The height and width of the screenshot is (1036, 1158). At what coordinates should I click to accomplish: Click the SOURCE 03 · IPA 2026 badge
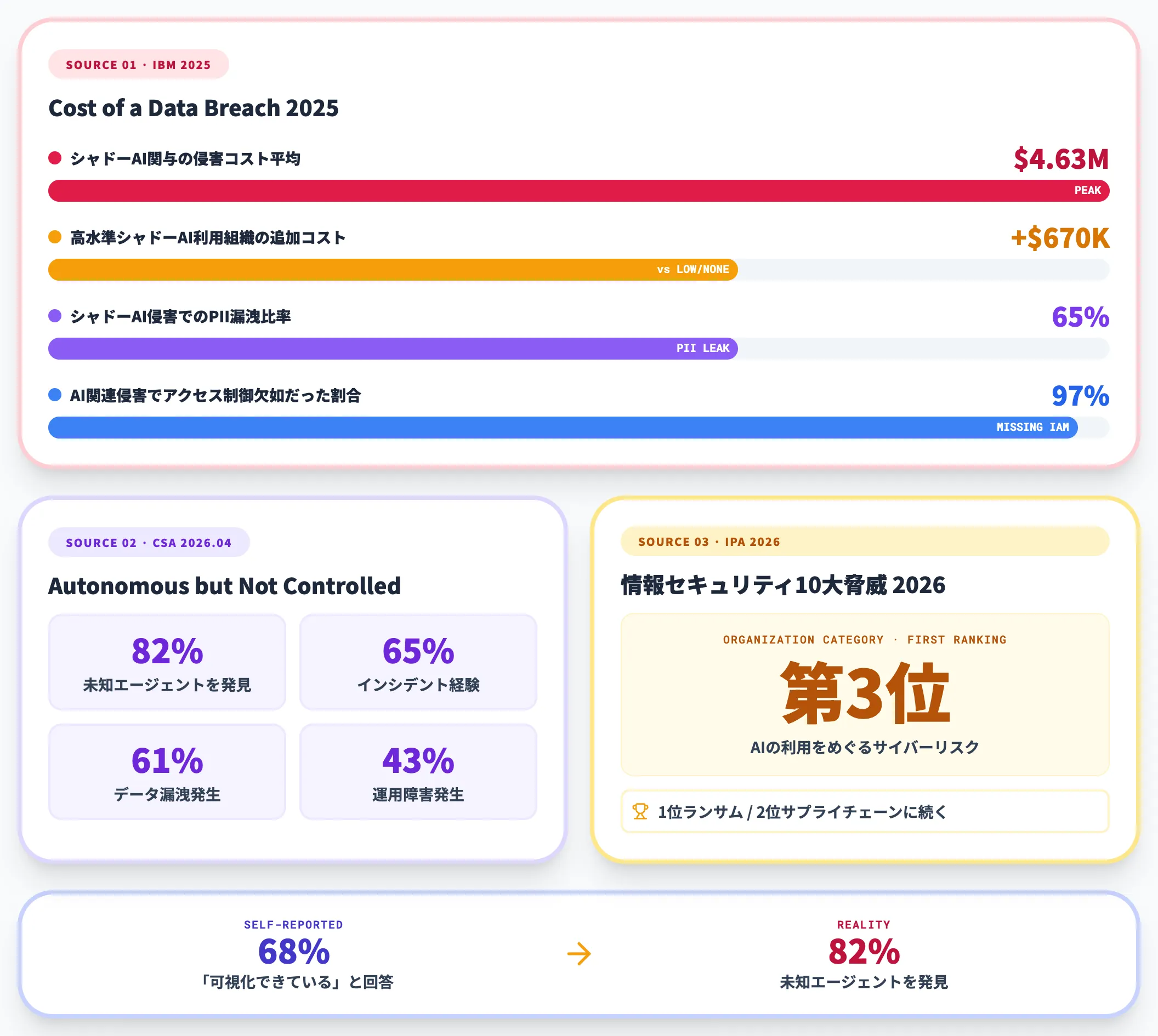[865, 542]
